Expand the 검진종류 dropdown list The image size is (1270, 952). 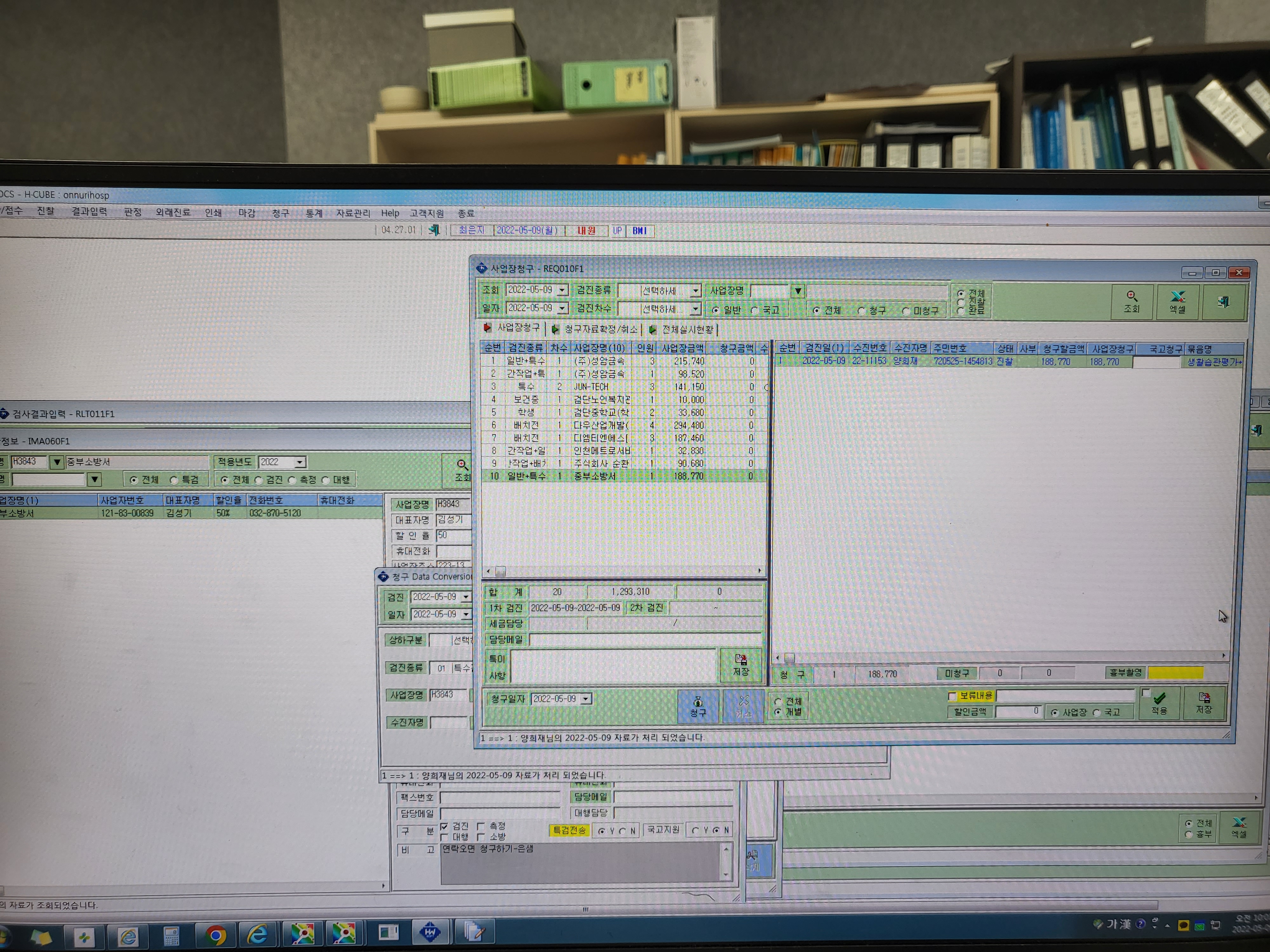click(695, 291)
